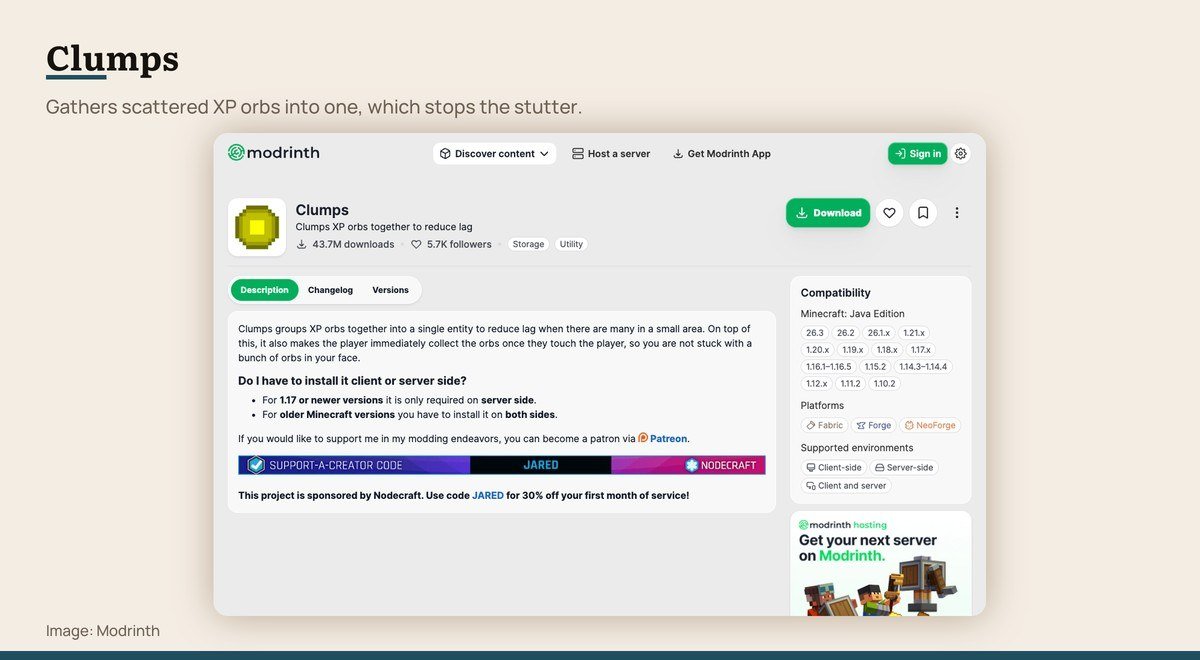Click the Clumps yellow orb project icon
The image size is (1200, 660).
(257, 227)
